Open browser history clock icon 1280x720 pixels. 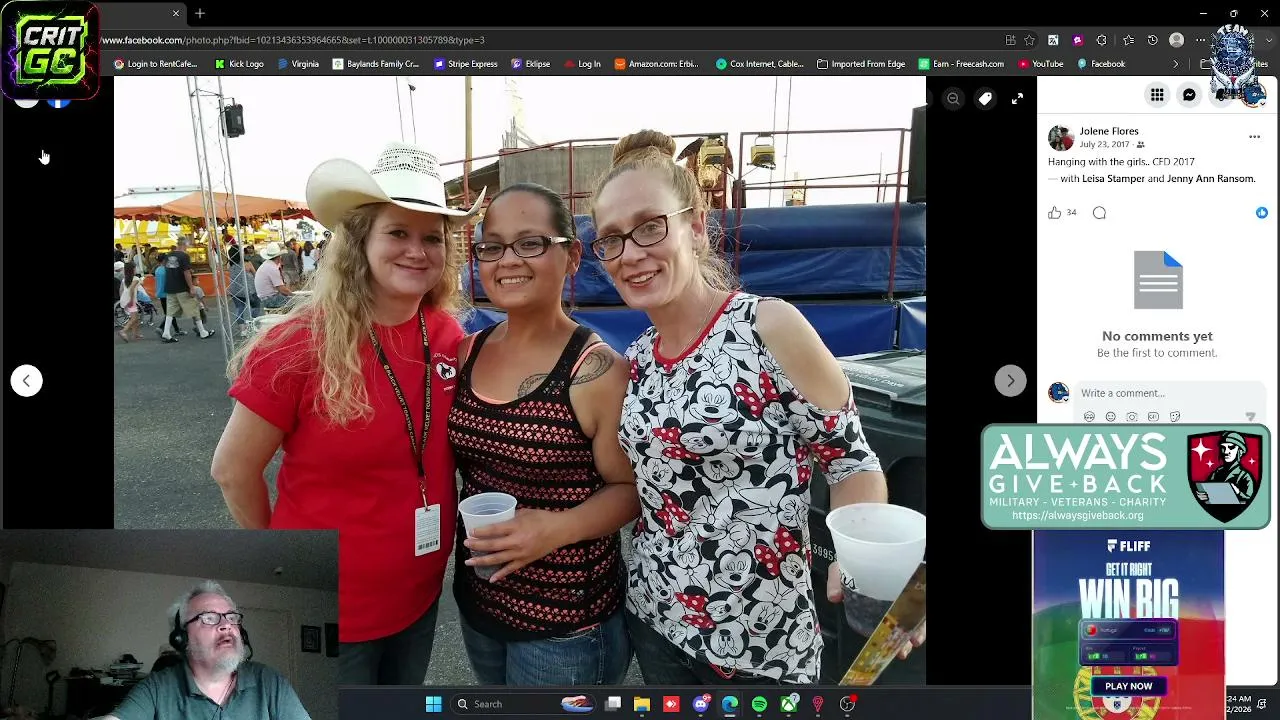1152,40
